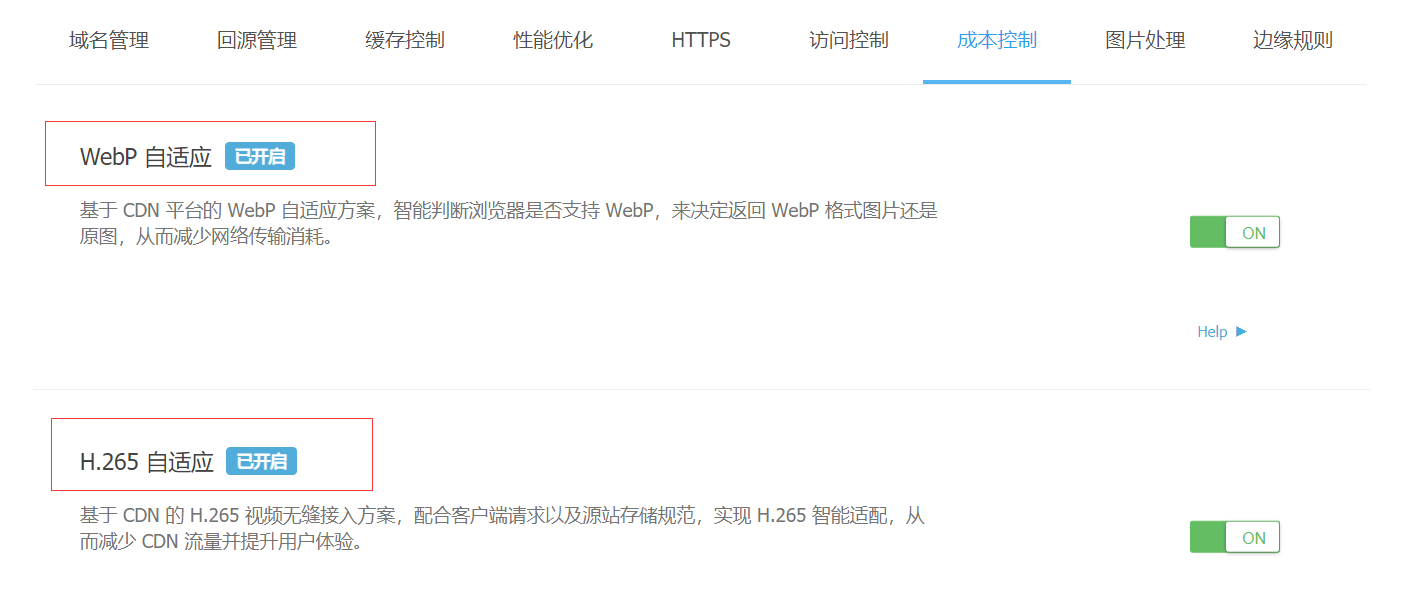Switch to the 回源管理 tab
1420x610 pixels.
(x=257, y=41)
